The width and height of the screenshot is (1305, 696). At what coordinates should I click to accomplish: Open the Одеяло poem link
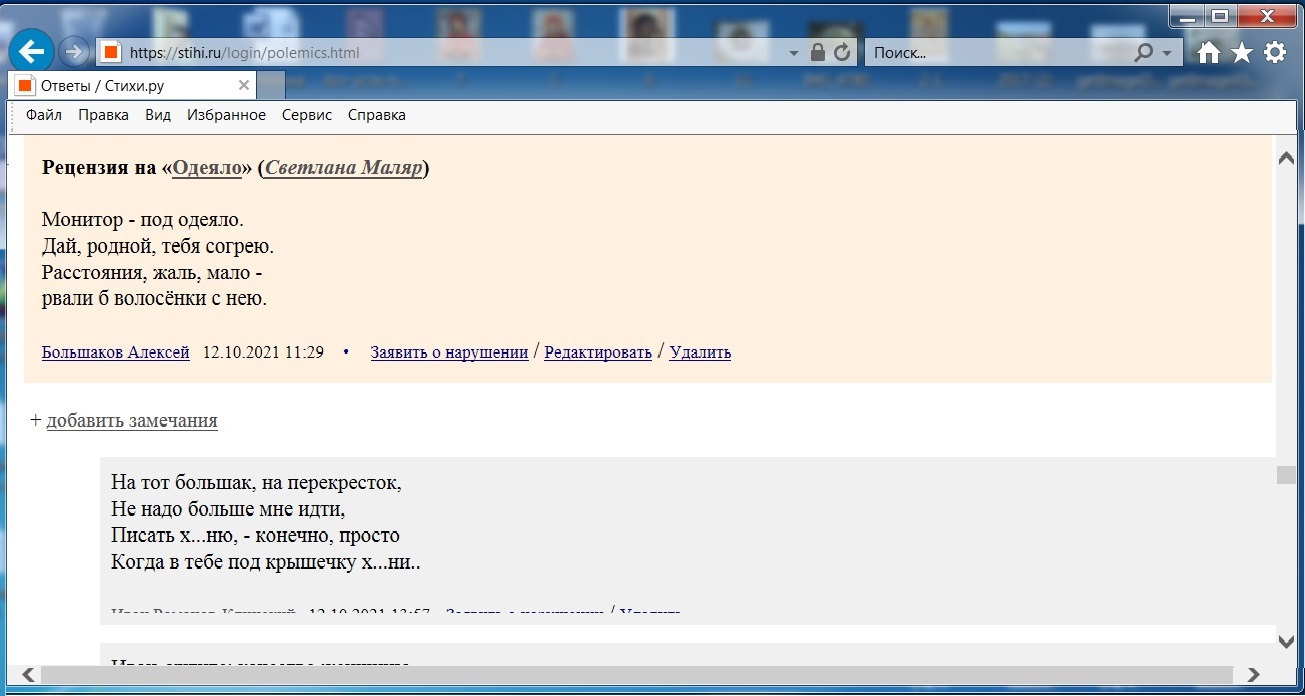[x=207, y=168]
